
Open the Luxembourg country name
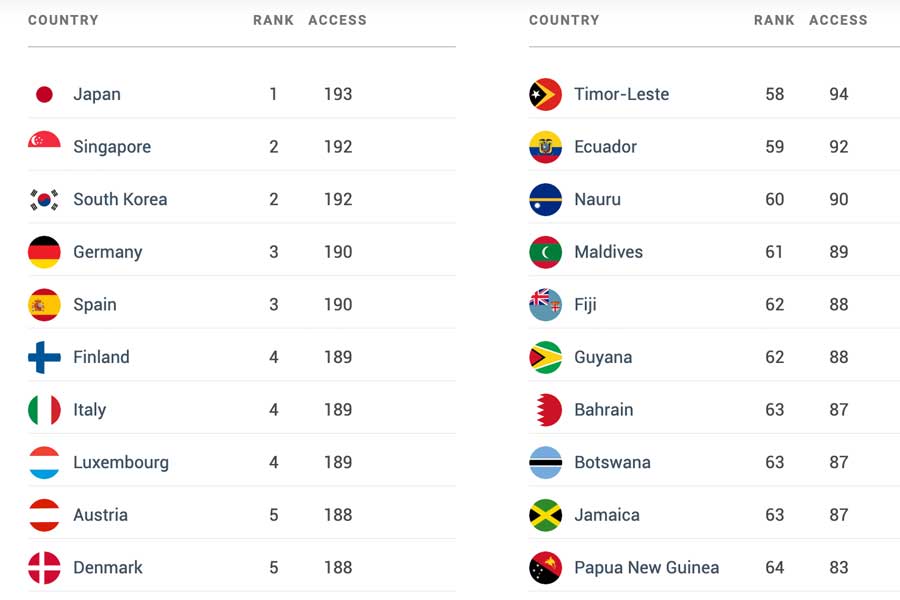pyautogui.click(x=121, y=462)
